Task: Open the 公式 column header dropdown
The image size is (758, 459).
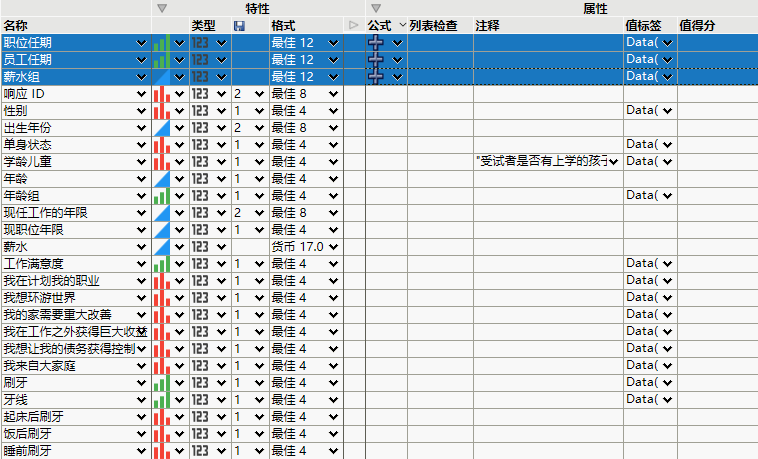Action: 402,25
